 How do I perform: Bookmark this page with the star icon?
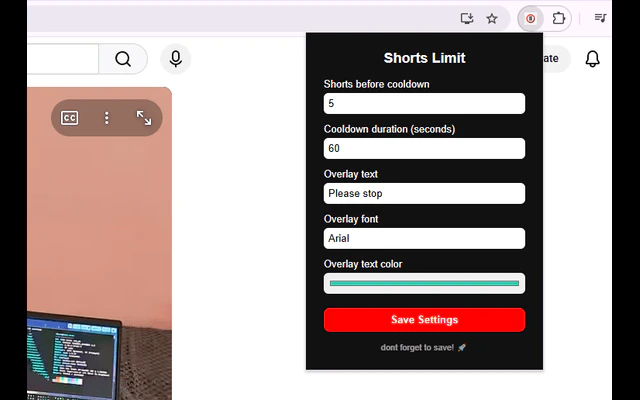(x=492, y=18)
